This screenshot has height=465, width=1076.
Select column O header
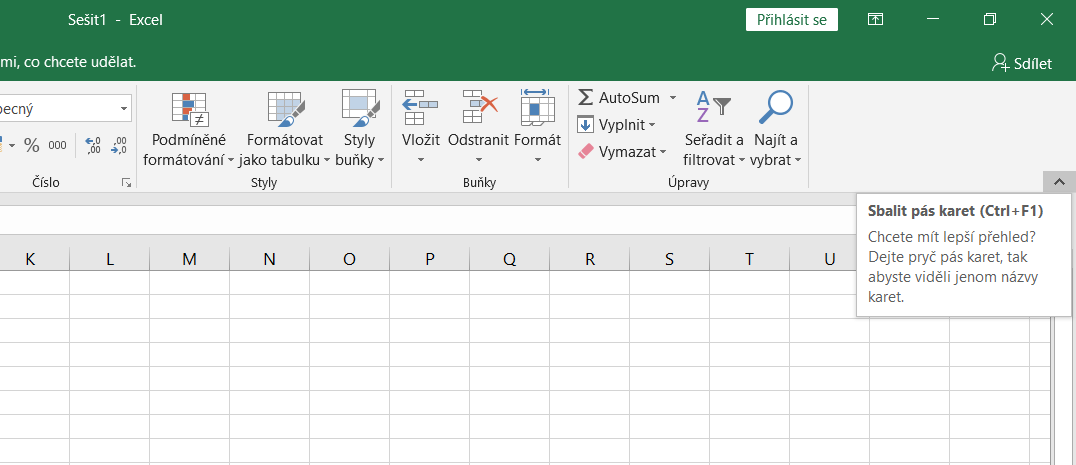pos(349,259)
